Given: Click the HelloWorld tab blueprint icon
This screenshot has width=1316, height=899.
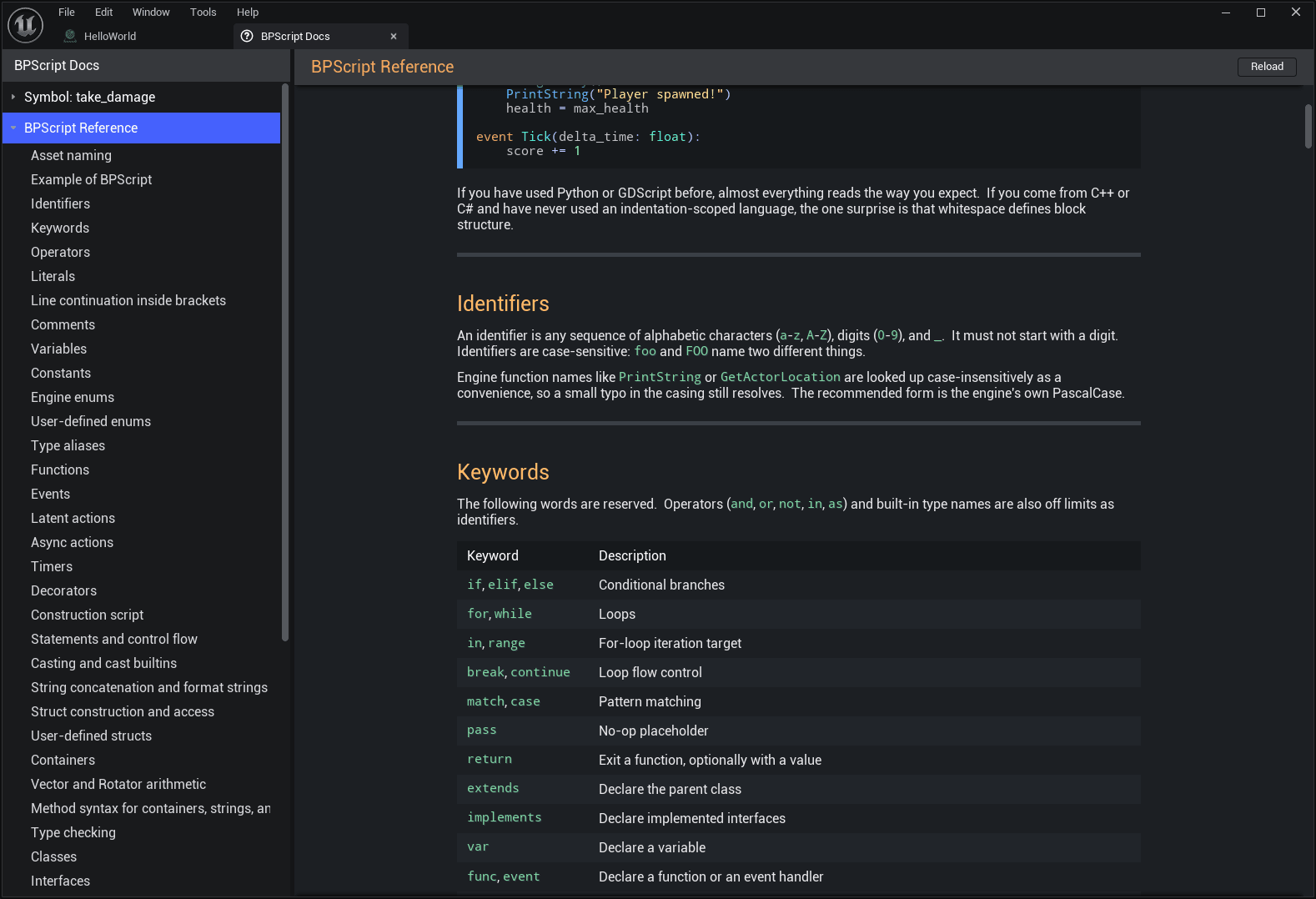Looking at the screenshot, I should tap(70, 36).
